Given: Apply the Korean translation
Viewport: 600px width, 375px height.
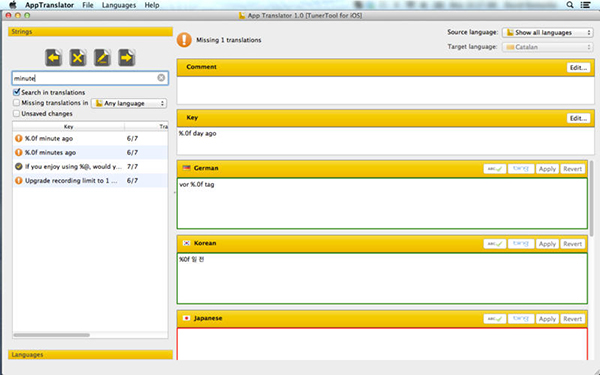Looking at the screenshot, I should 547,244.
